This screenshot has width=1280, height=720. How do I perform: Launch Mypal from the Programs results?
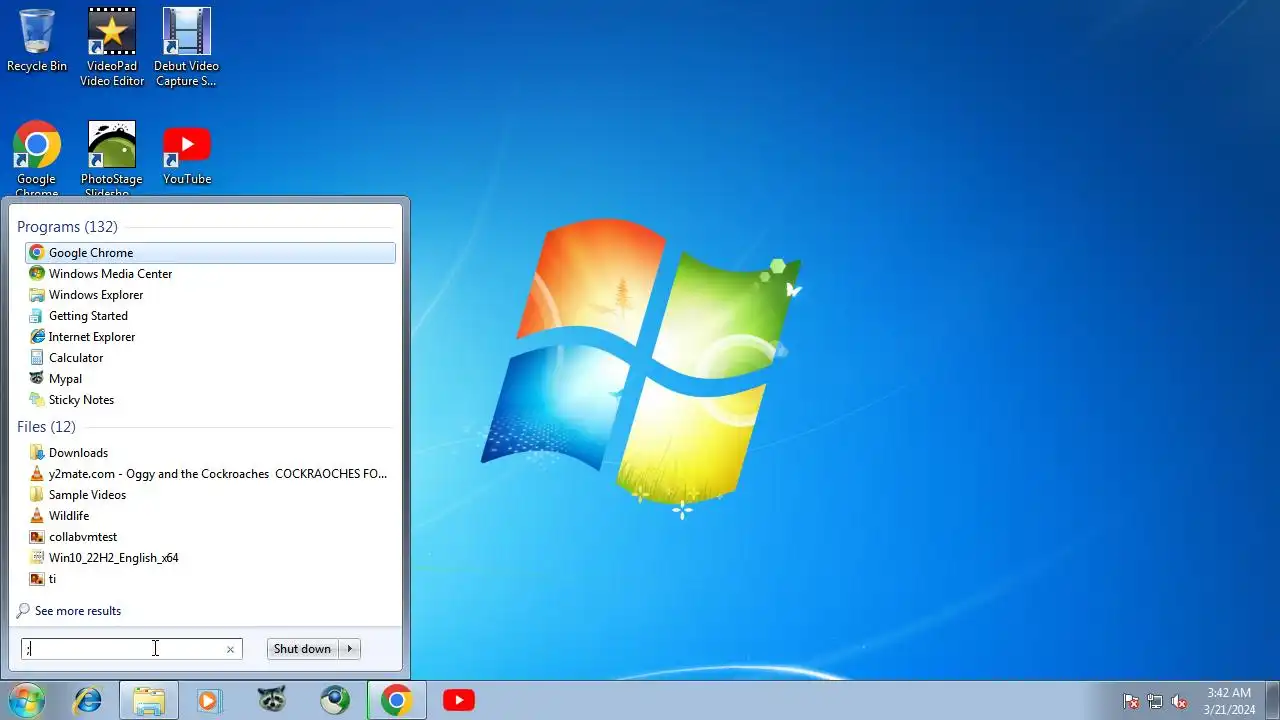point(210,379)
